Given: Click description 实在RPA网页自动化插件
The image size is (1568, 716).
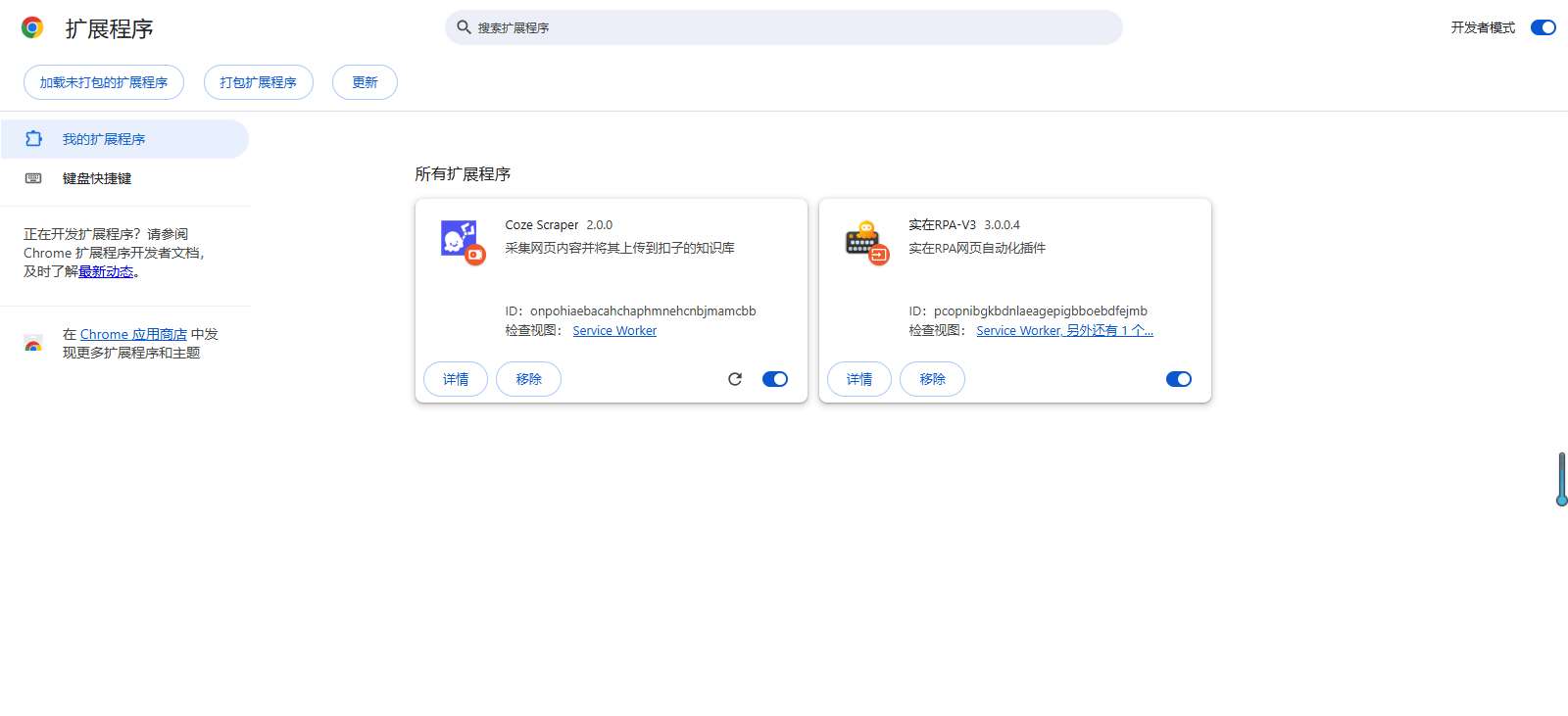Looking at the screenshot, I should coord(977,248).
